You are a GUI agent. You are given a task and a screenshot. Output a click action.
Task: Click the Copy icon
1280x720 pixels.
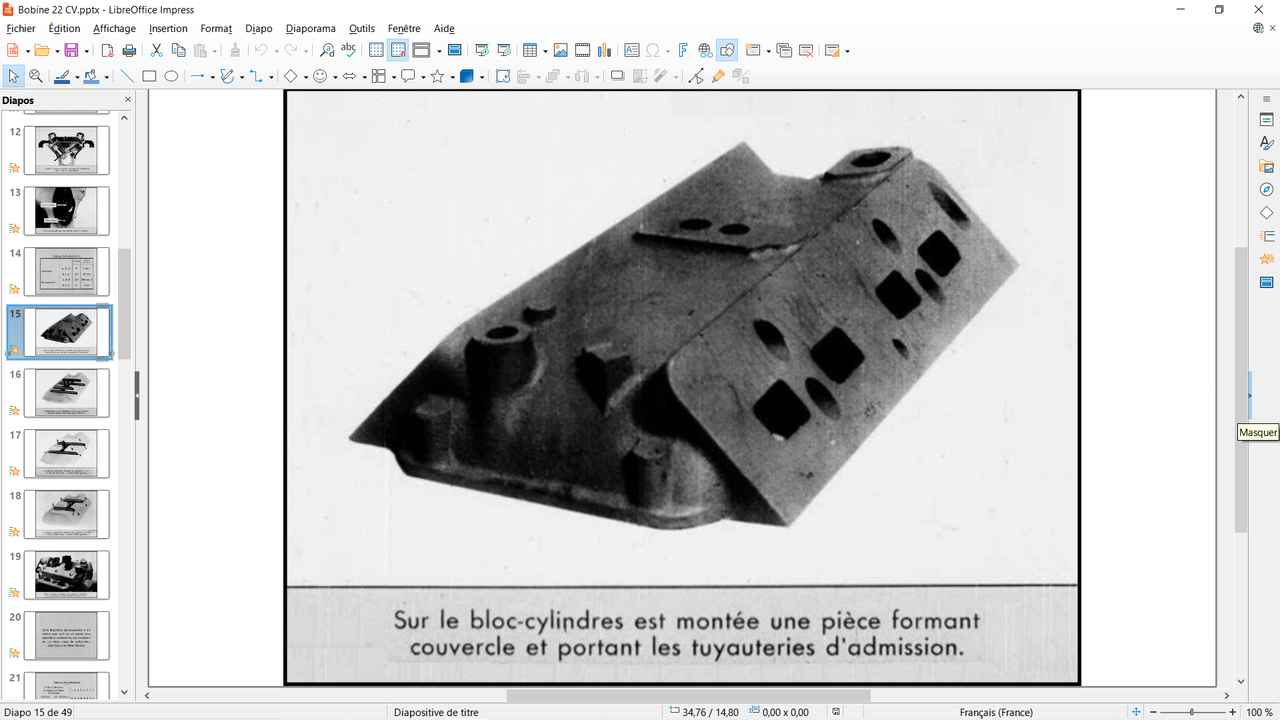pyautogui.click(x=178, y=50)
